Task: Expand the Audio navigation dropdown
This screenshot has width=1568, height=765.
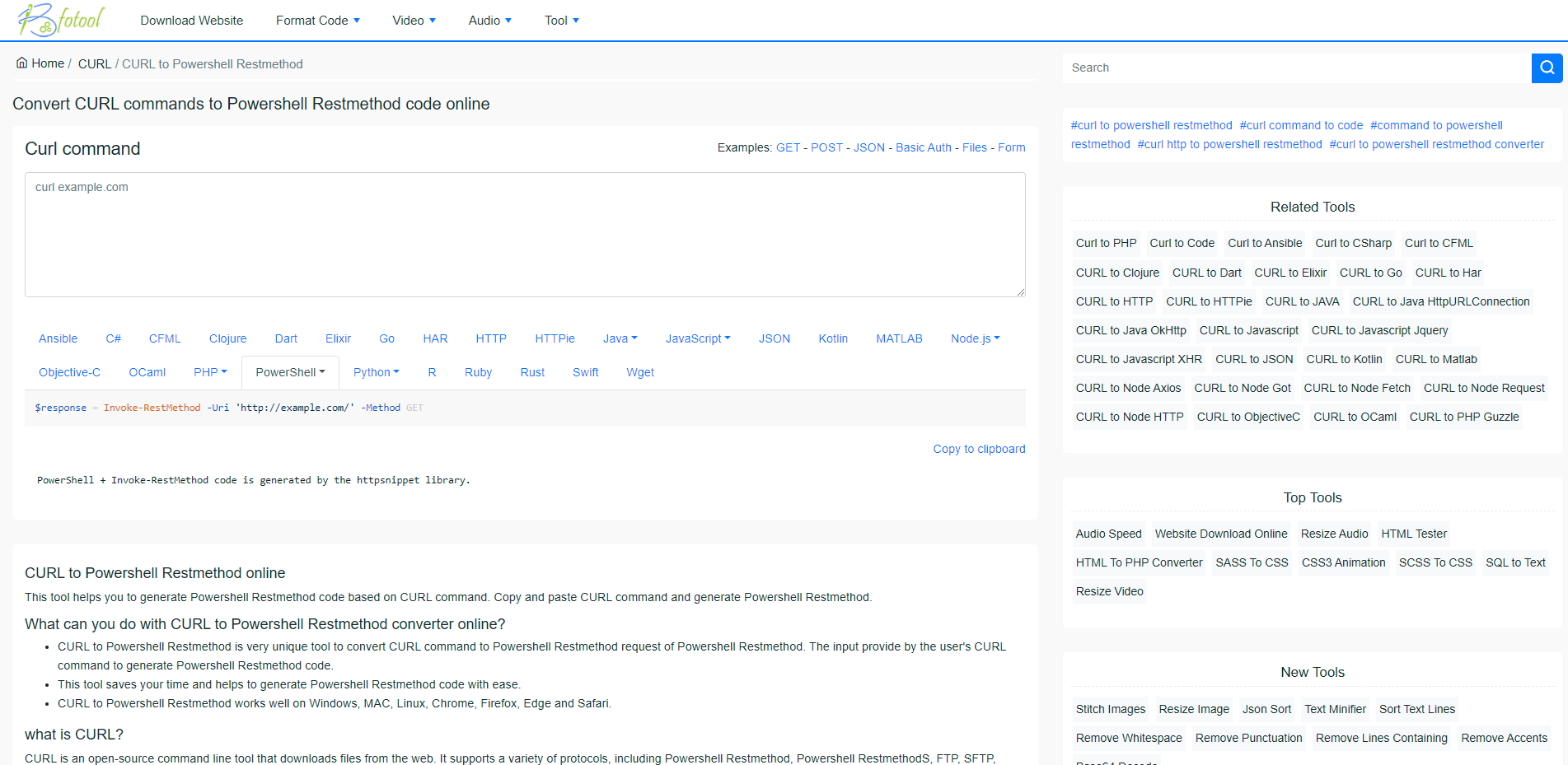Action: (x=489, y=21)
